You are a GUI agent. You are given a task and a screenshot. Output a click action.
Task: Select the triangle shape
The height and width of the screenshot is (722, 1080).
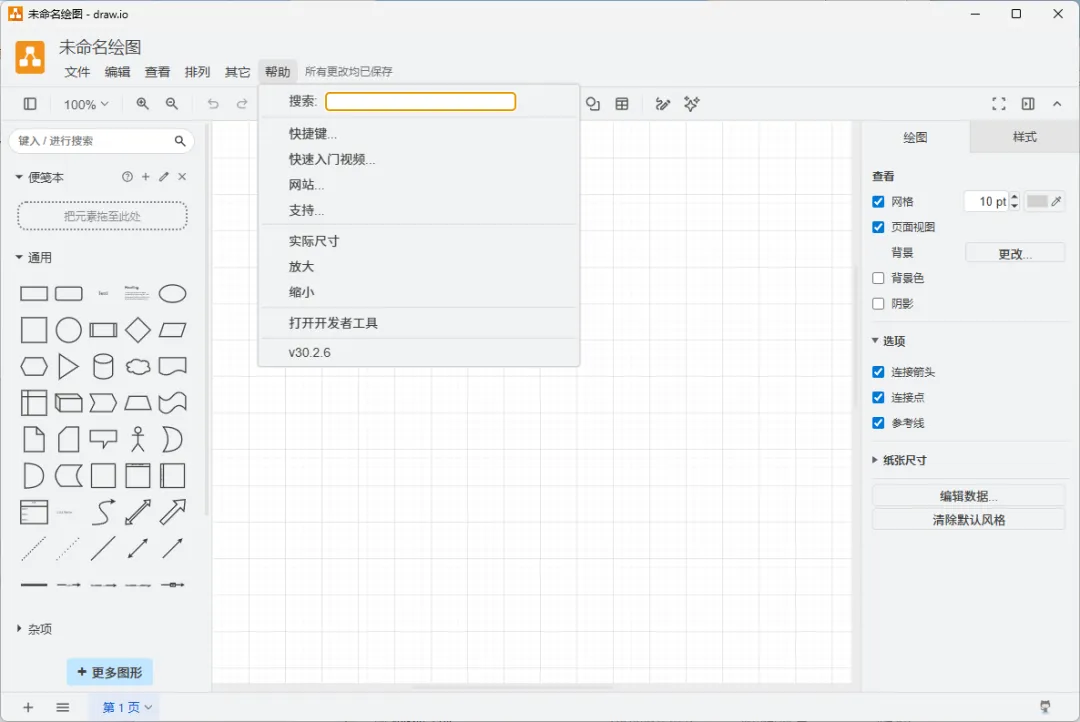tap(68, 367)
